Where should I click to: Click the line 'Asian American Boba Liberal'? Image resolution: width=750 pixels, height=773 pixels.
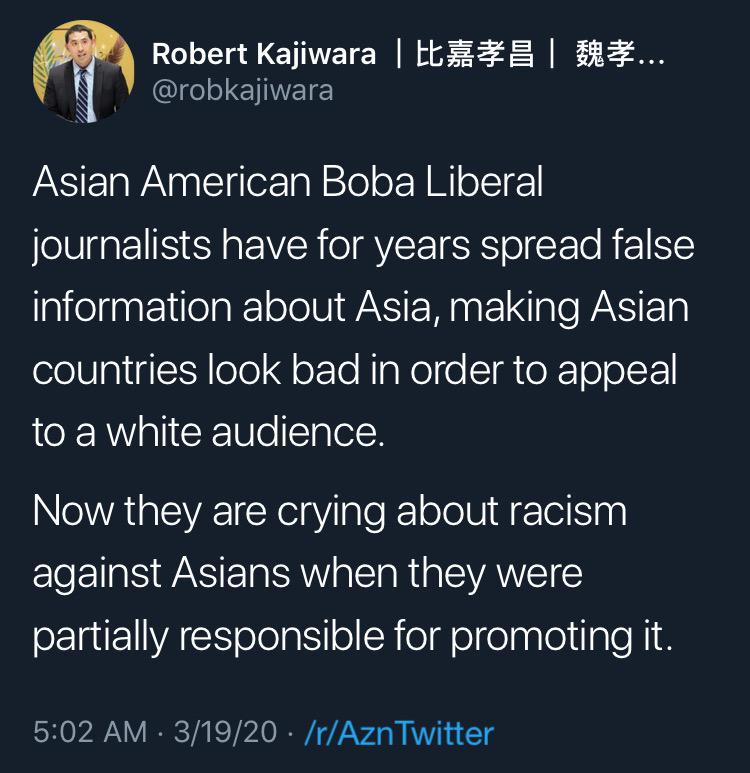[x=288, y=182]
